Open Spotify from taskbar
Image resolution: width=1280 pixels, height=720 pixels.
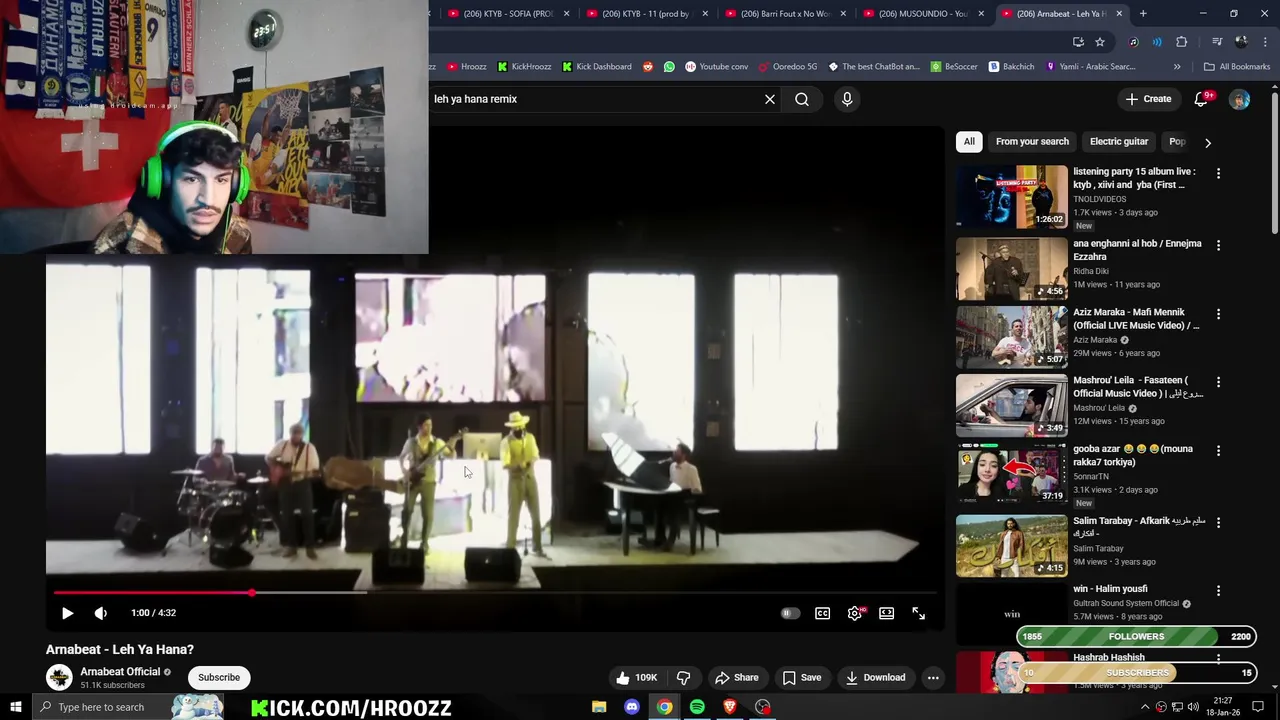tap(697, 707)
